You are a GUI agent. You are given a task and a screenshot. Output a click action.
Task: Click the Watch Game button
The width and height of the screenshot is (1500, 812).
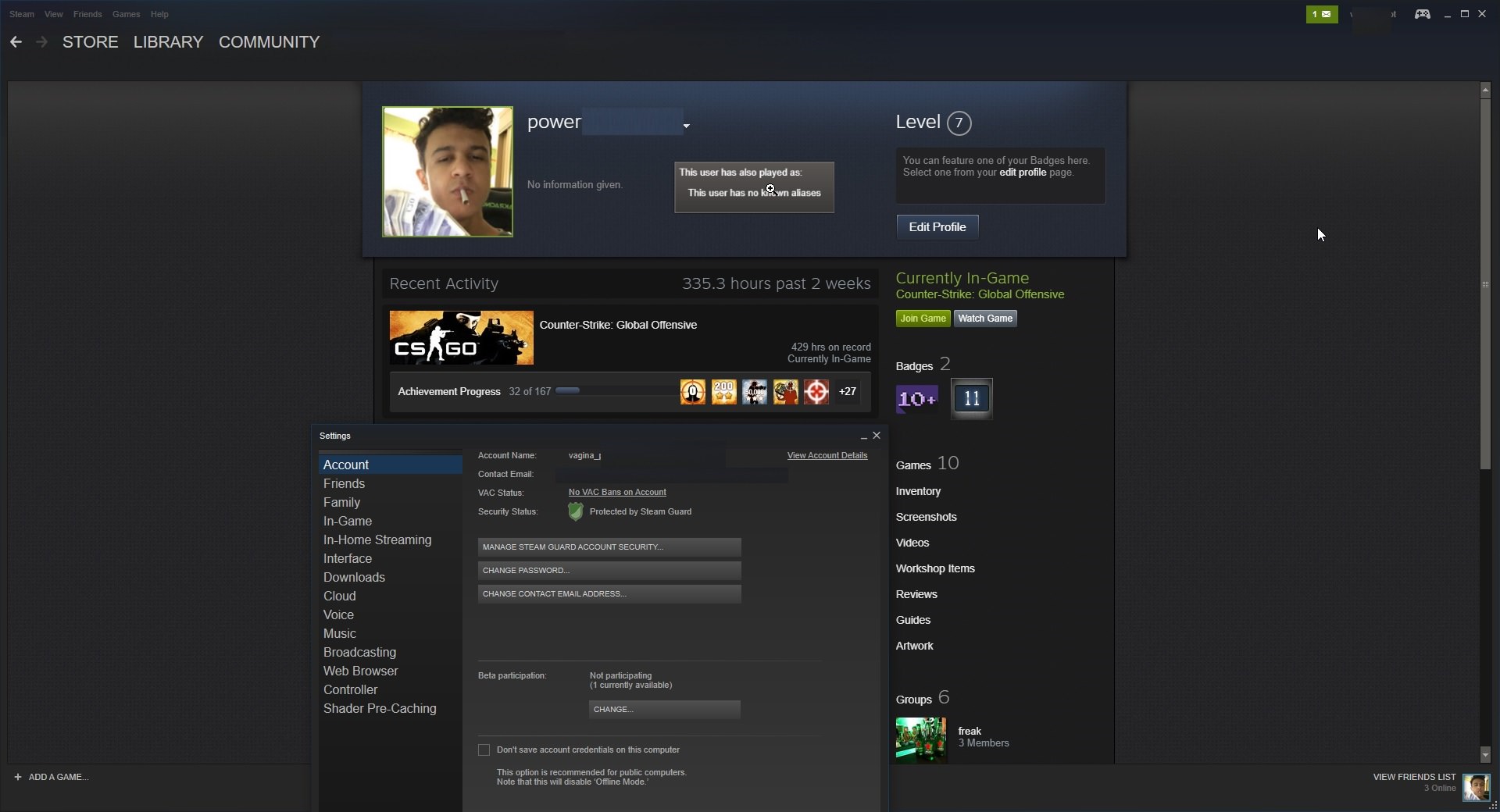pos(985,319)
